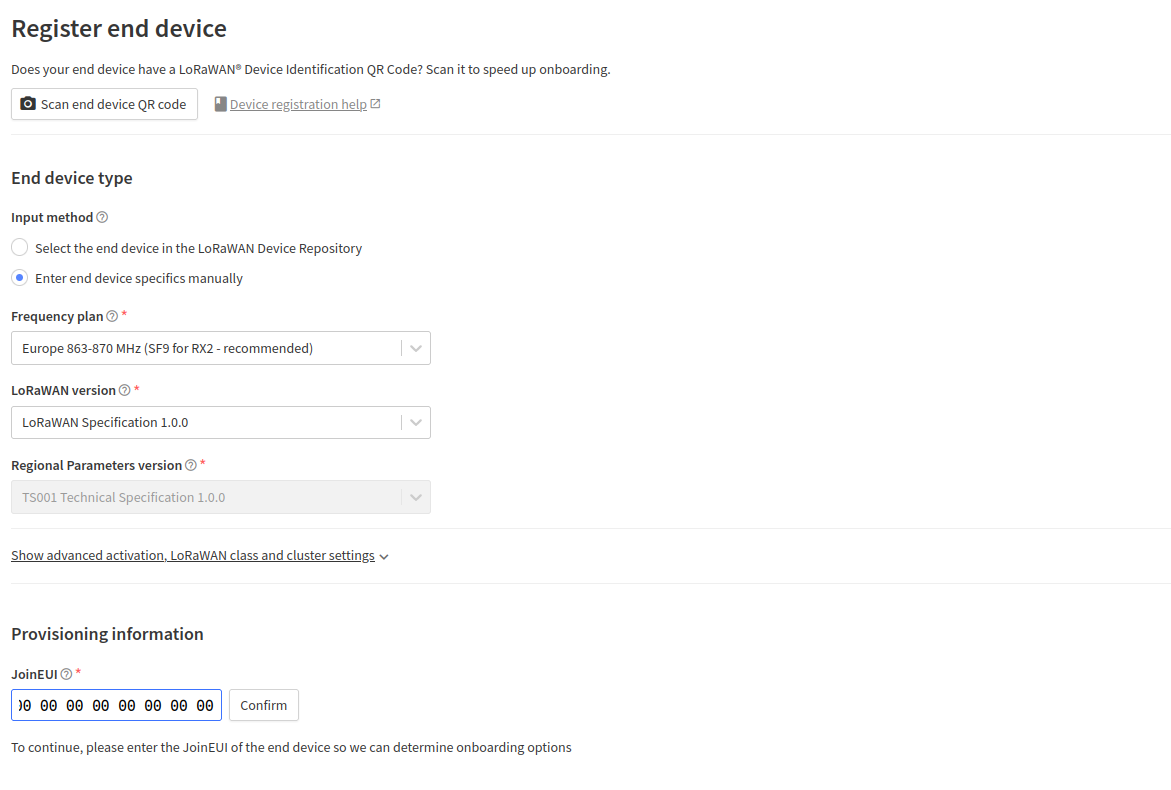Click the Regional Parameters version dropdown arrow

416,497
